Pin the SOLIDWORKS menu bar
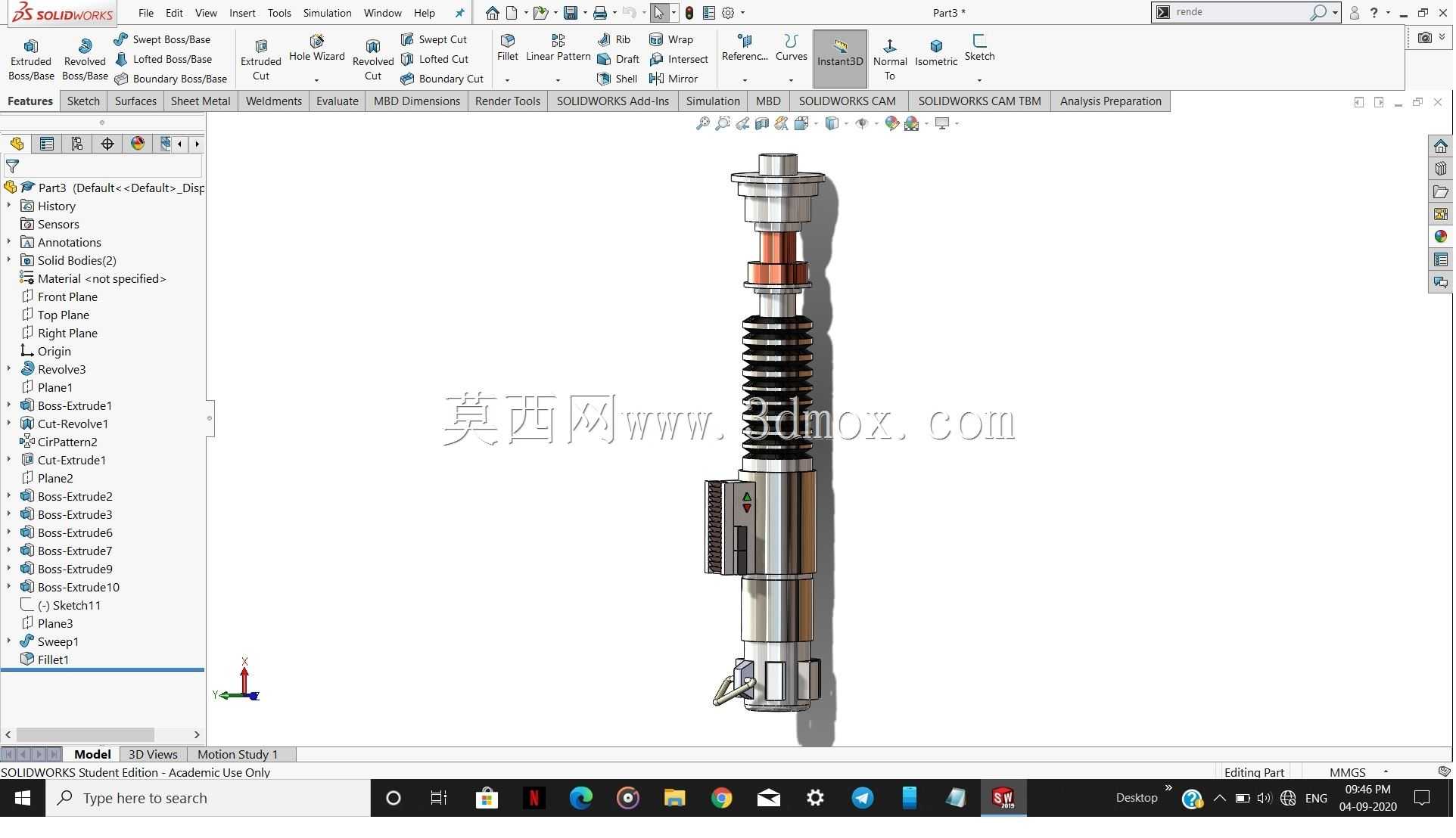1456x838 pixels. click(x=459, y=13)
